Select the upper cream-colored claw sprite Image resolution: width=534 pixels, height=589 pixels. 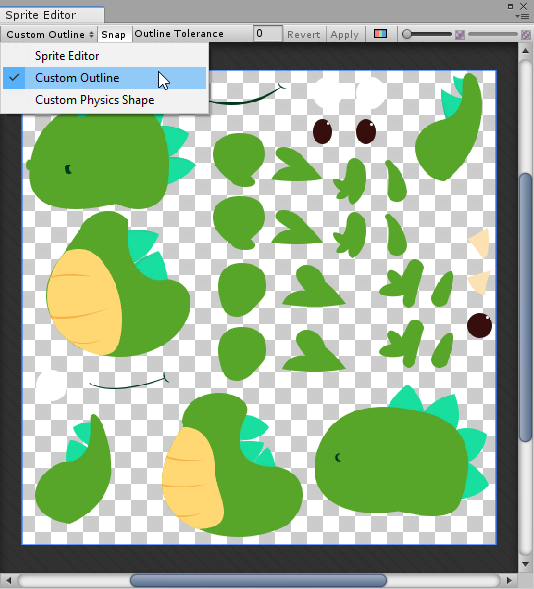[x=479, y=243]
